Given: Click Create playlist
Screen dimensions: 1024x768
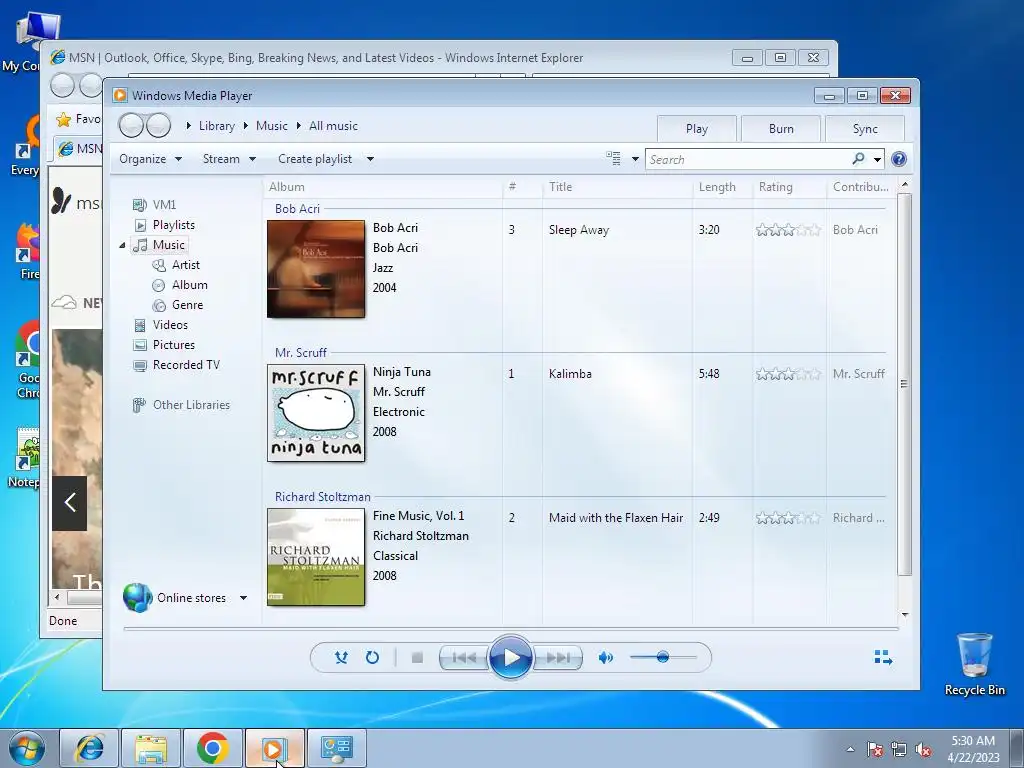Looking at the screenshot, I should (x=315, y=159).
